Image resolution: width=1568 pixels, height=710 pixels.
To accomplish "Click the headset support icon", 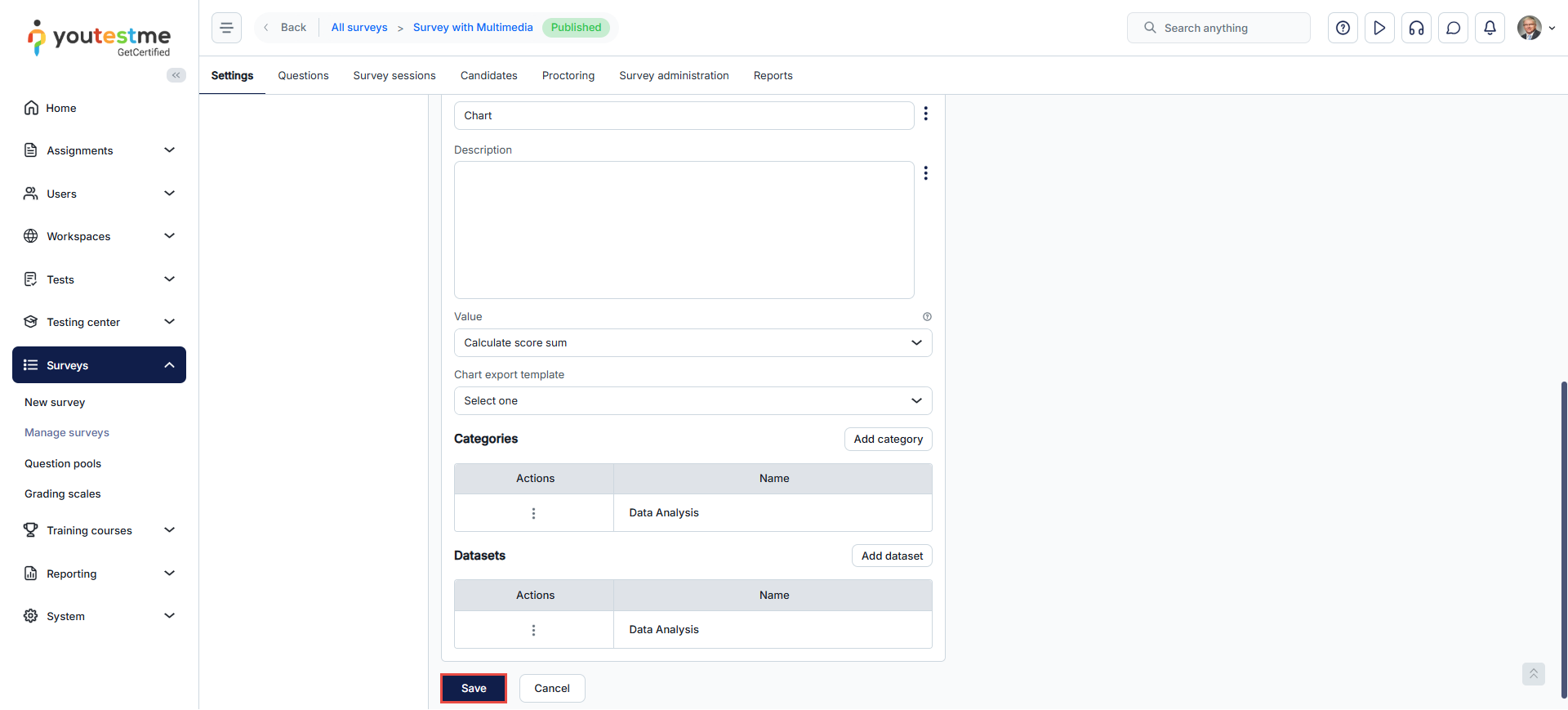I will point(1416,28).
